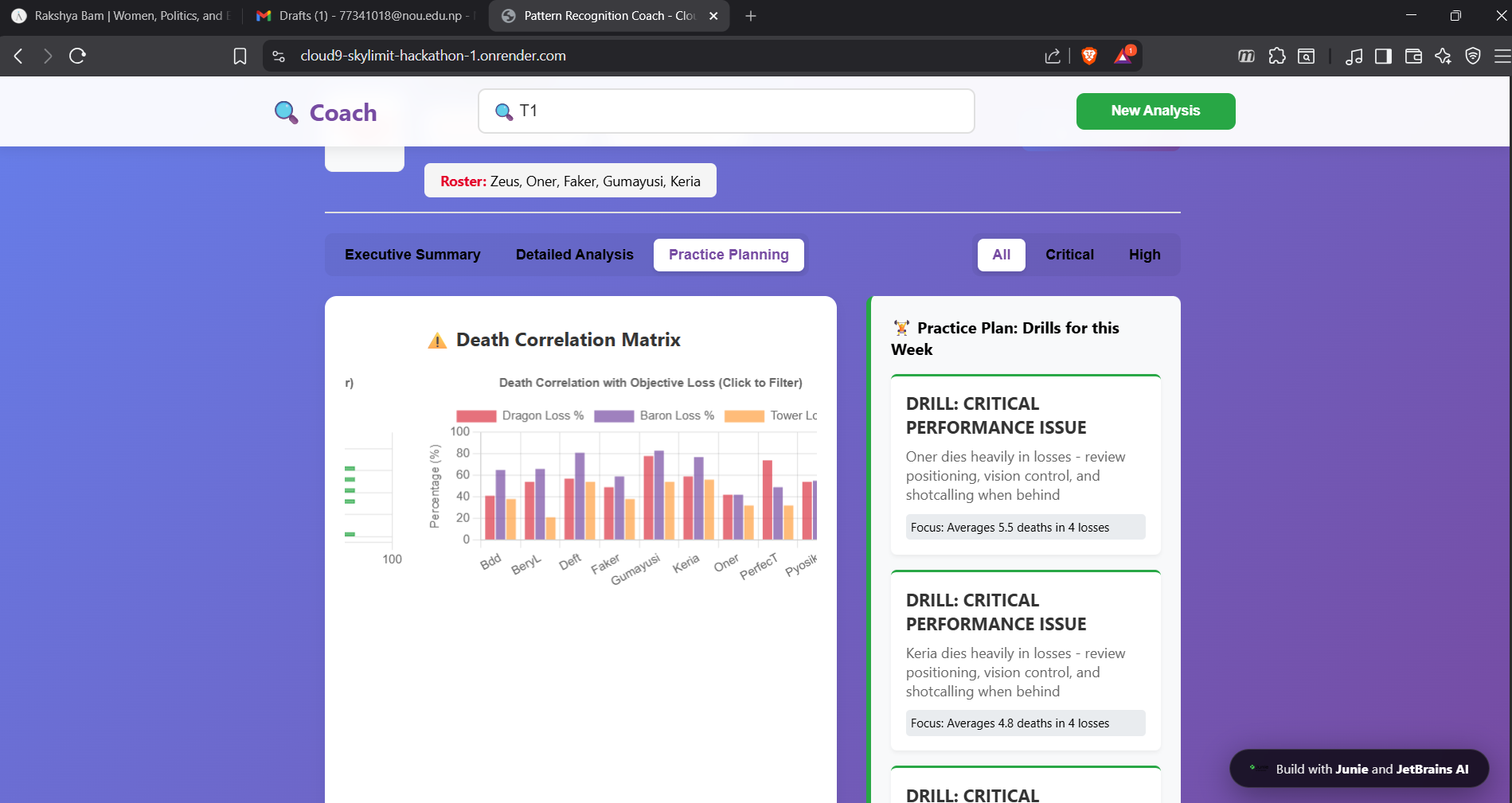Open the Brave Shields lion icon

click(1089, 56)
